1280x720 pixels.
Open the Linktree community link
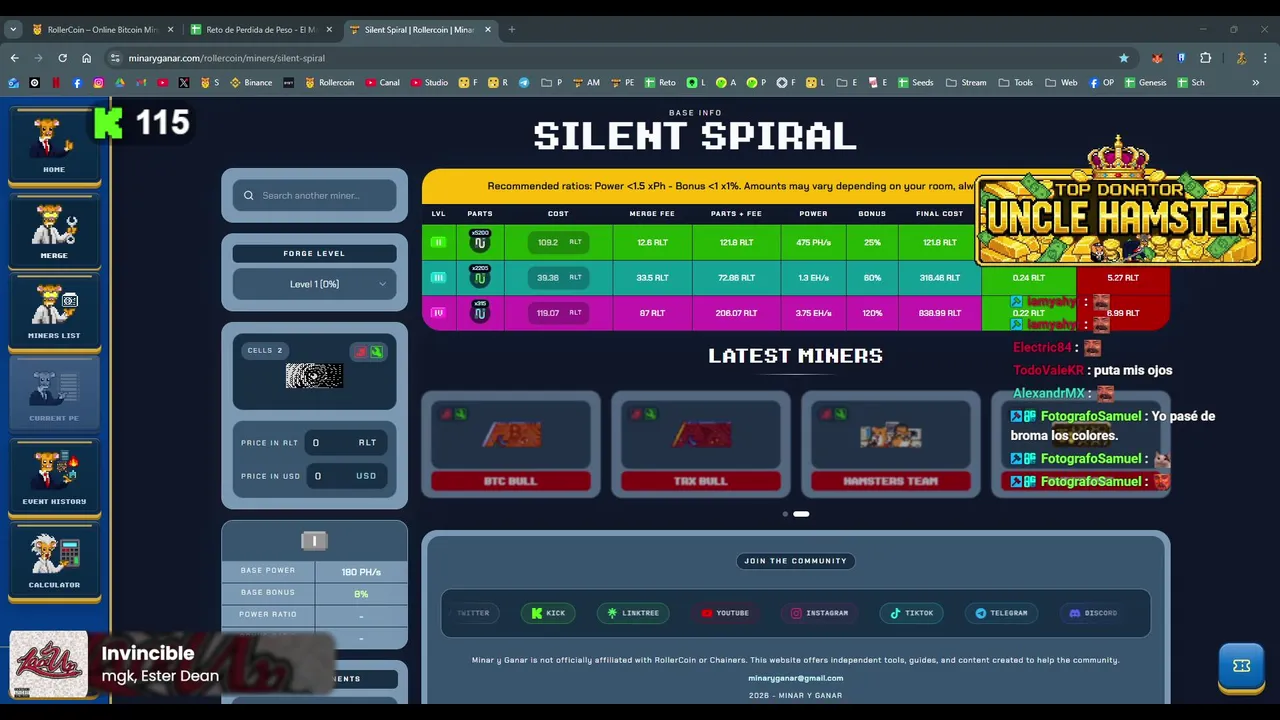coord(634,613)
